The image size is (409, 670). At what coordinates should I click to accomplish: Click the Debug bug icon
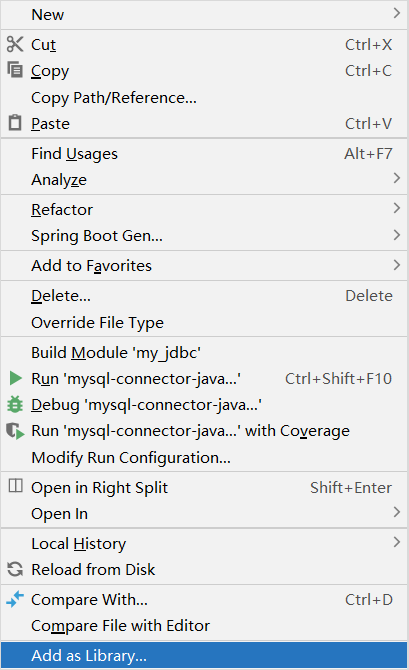pyautogui.click(x=15, y=404)
